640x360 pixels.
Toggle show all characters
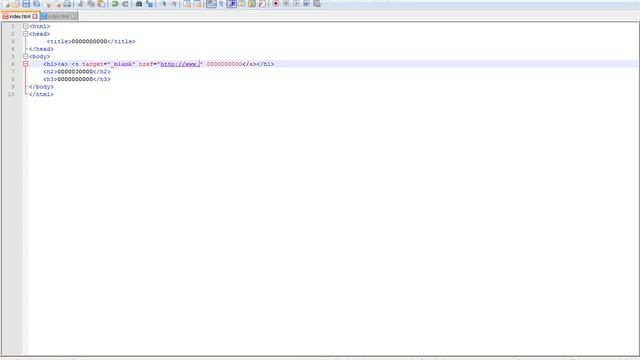pos(221,4)
